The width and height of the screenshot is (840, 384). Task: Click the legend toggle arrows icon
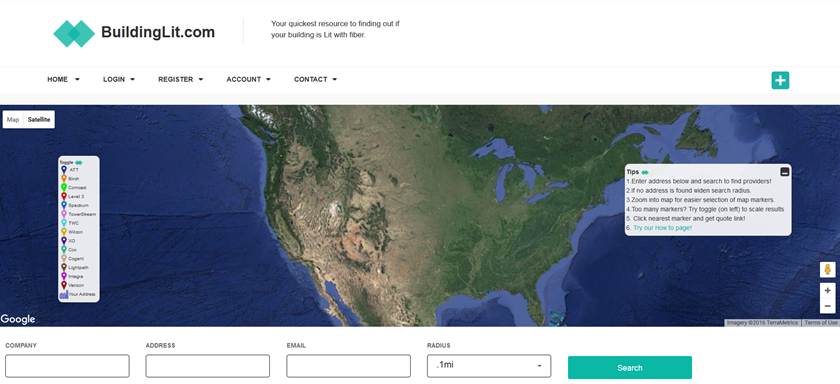click(x=79, y=162)
